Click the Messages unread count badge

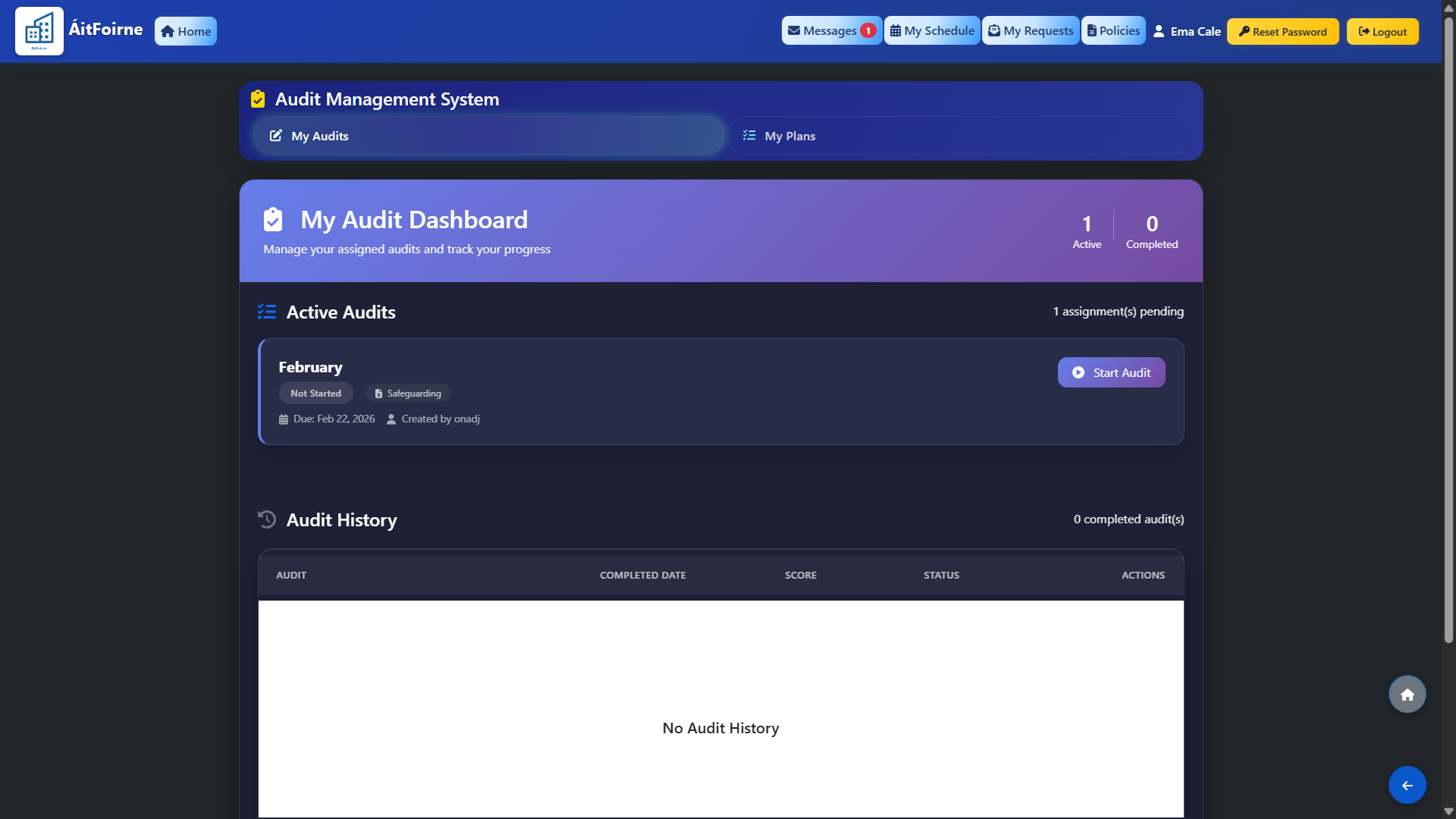pos(868,30)
